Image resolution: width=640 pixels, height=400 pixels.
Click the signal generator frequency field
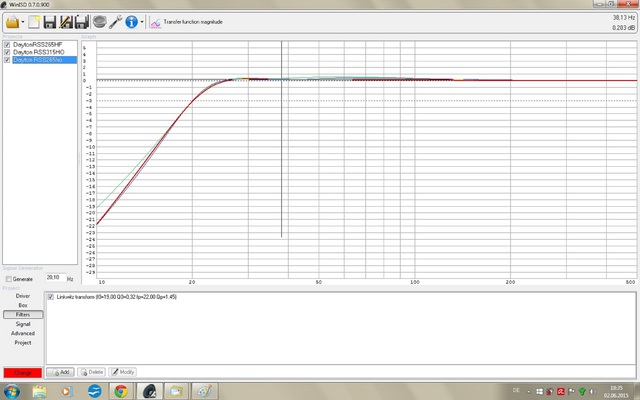click(x=54, y=278)
